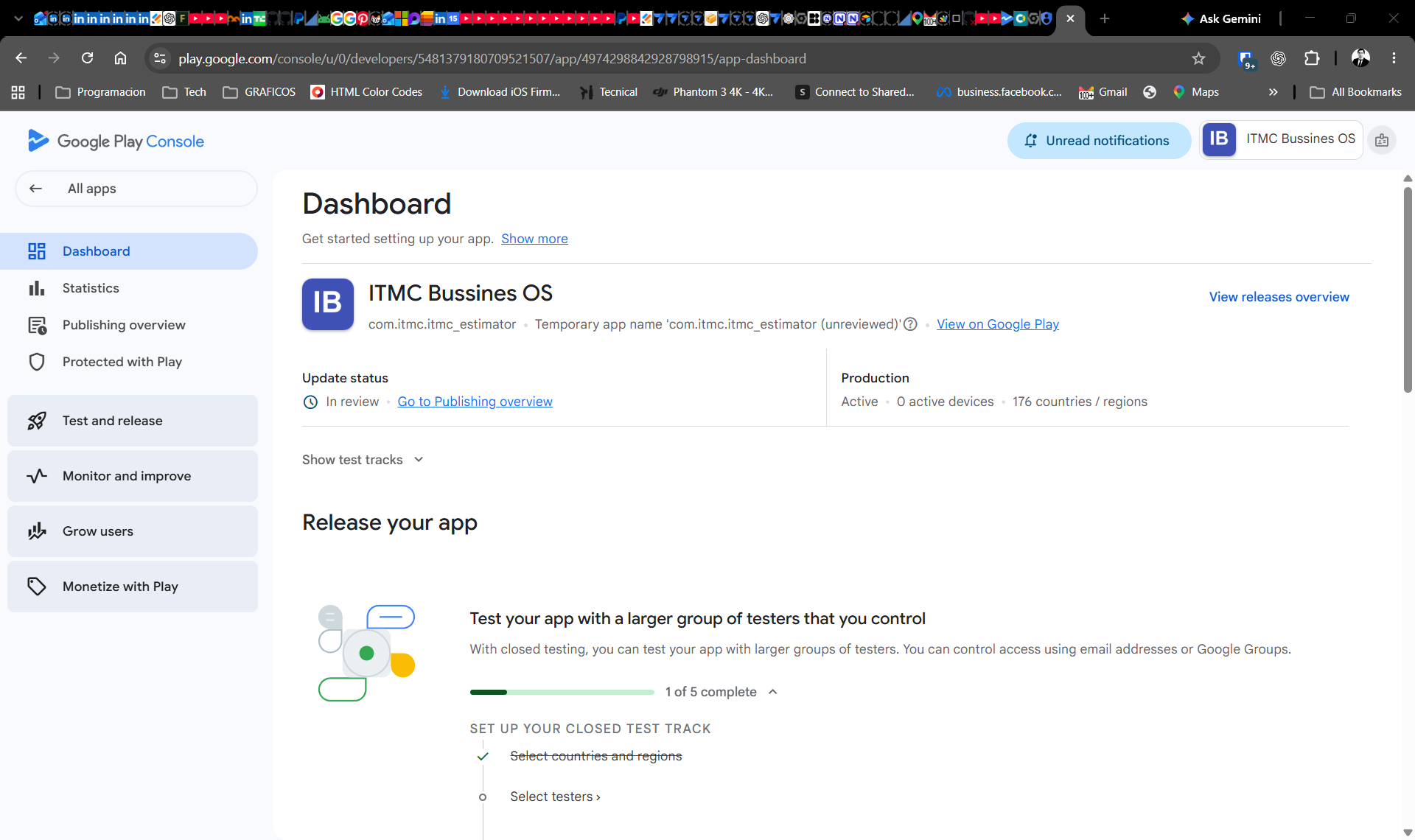
Task: Click Unread notifications button
Action: click(x=1099, y=141)
